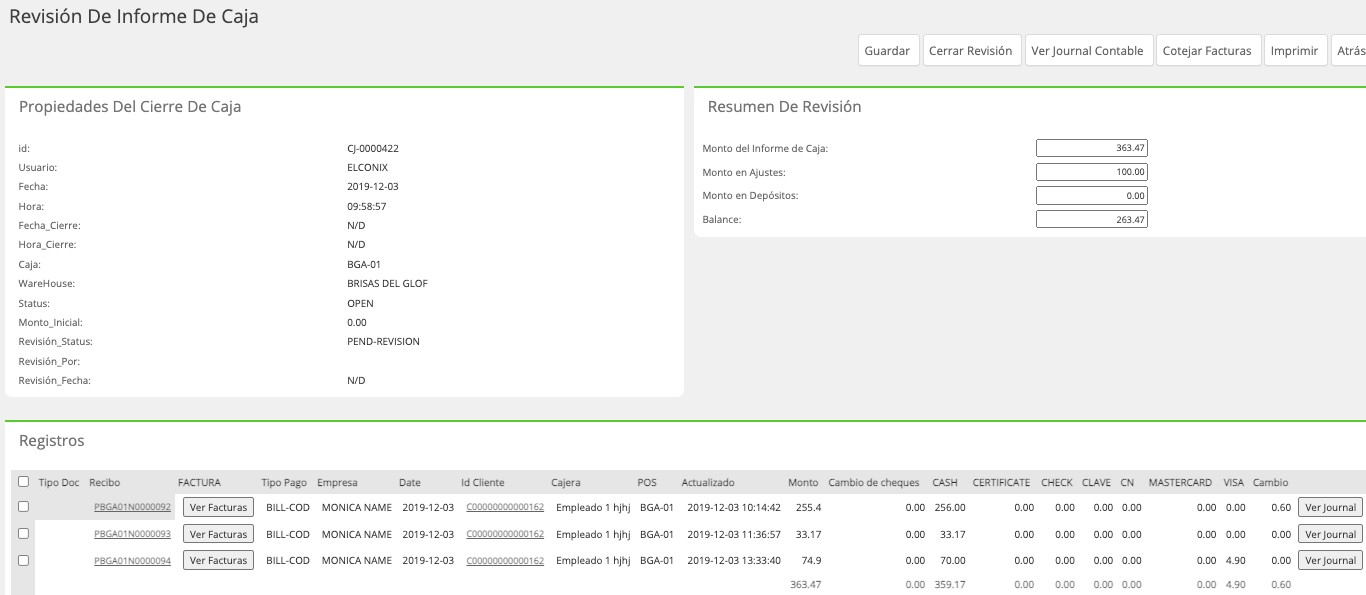Click the Registros section heading

pos(52,441)
